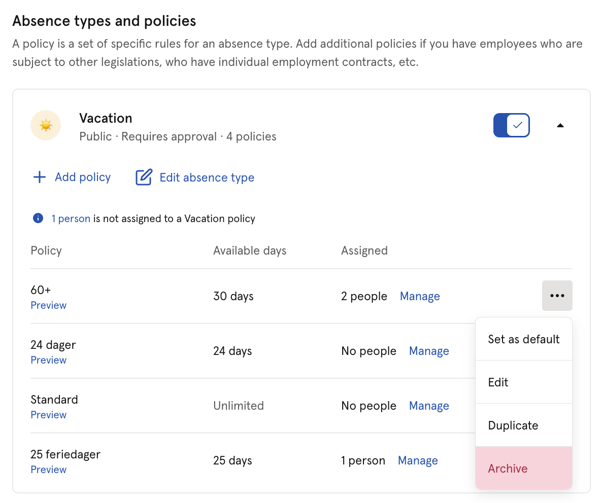Image resolution: width=602 pixels, height=503 pixels.
Task: Preview the 60+ policy
Action: pyautogui.click(x=48, y=305)
